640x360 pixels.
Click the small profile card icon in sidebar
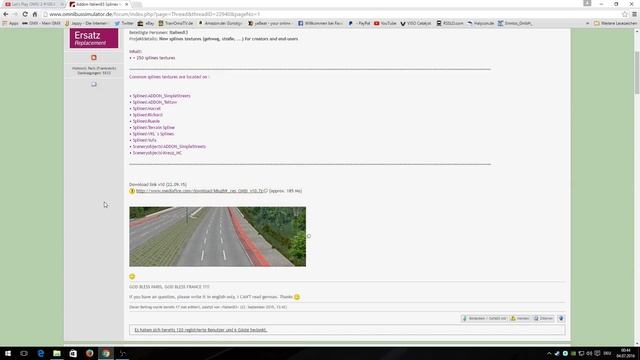(x=94, y=84)
